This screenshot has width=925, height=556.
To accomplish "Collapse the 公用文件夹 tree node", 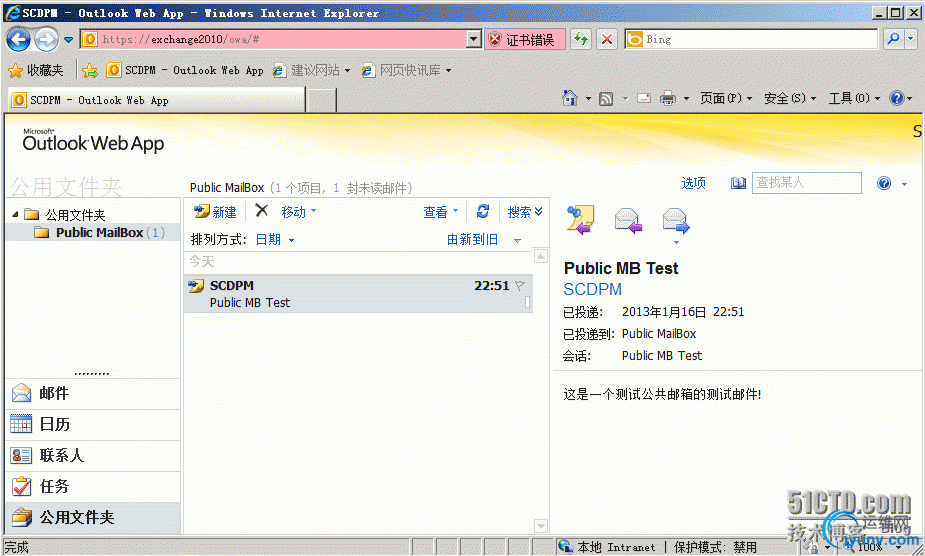I will point(15,214).
